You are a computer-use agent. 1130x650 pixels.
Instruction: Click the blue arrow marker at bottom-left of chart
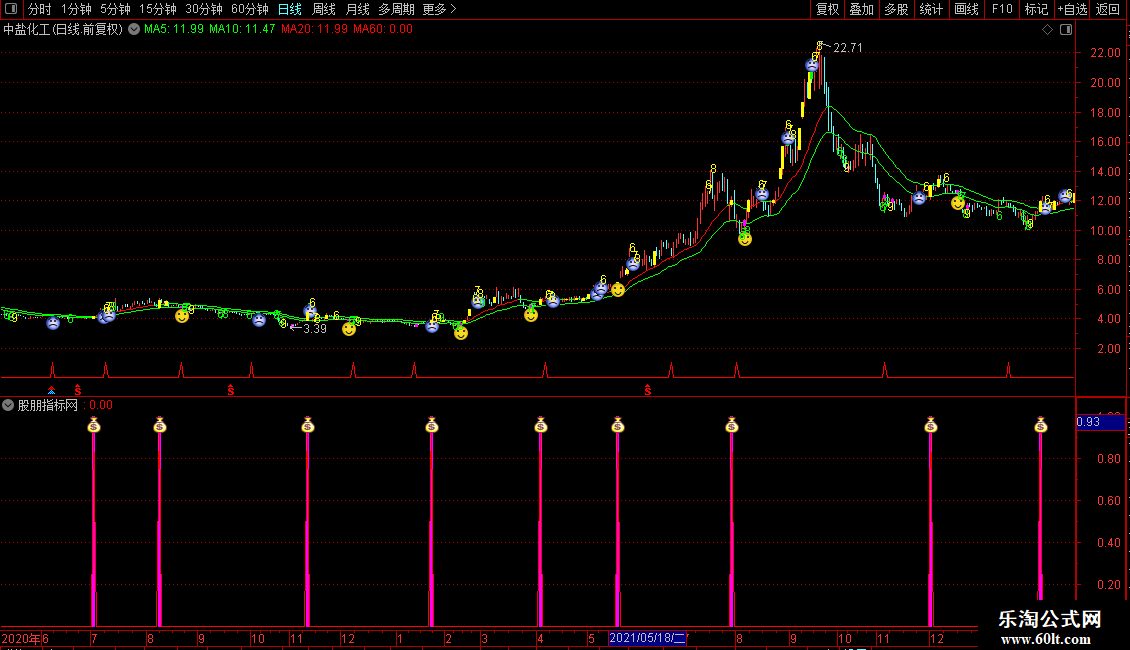(x=51, y=391)
